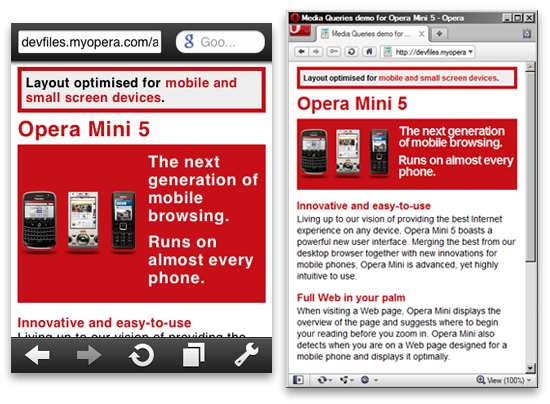Click 'Runs on almost every phone.' in desktop Opera

456,166
